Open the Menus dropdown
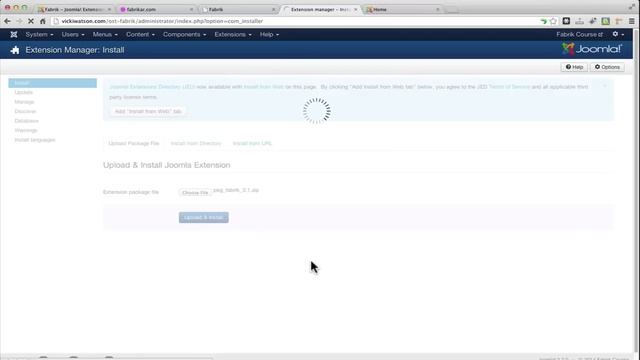640x360 pixels. (x=105, y=35)
